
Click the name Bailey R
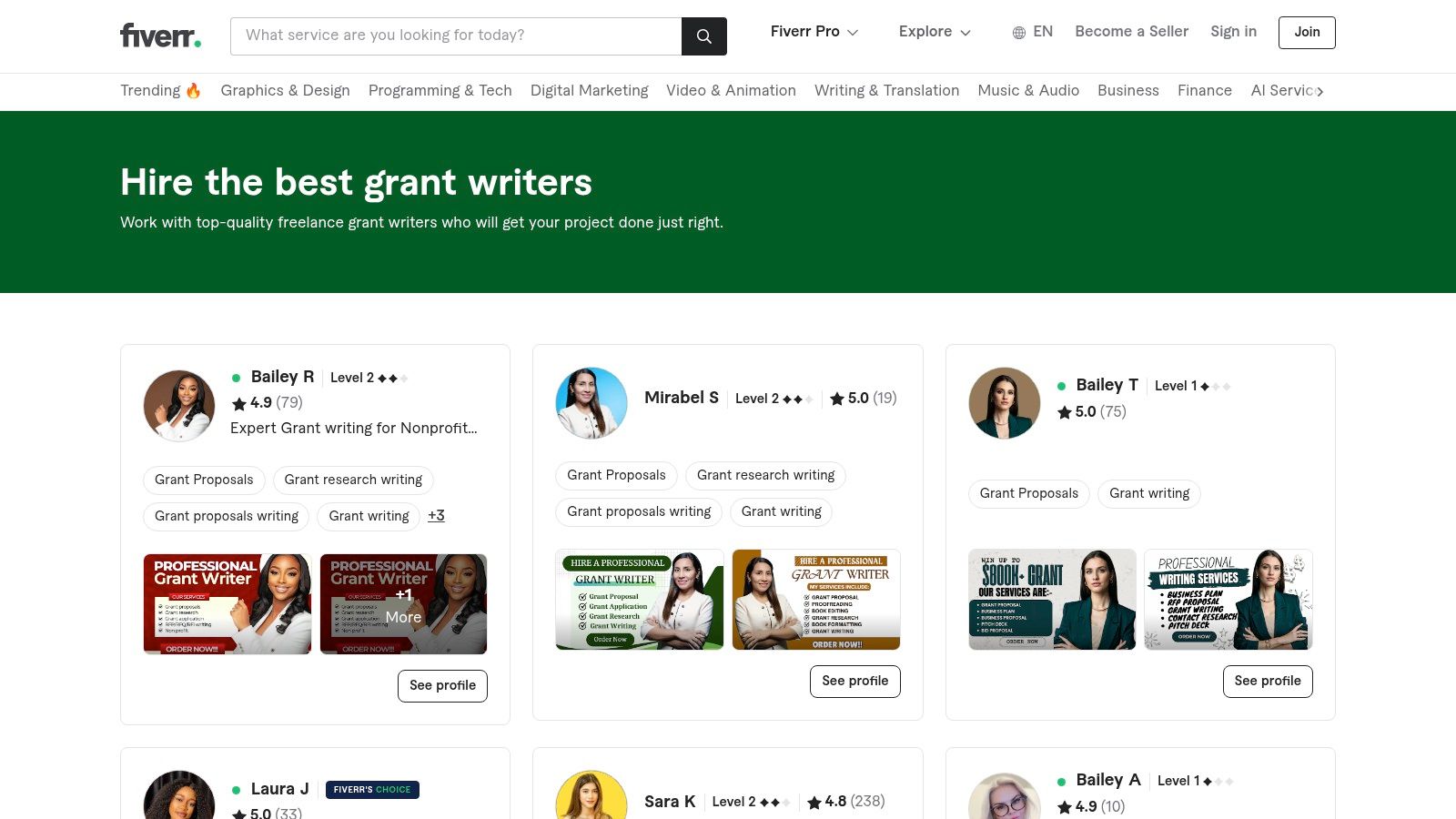[x=282, y=377]
